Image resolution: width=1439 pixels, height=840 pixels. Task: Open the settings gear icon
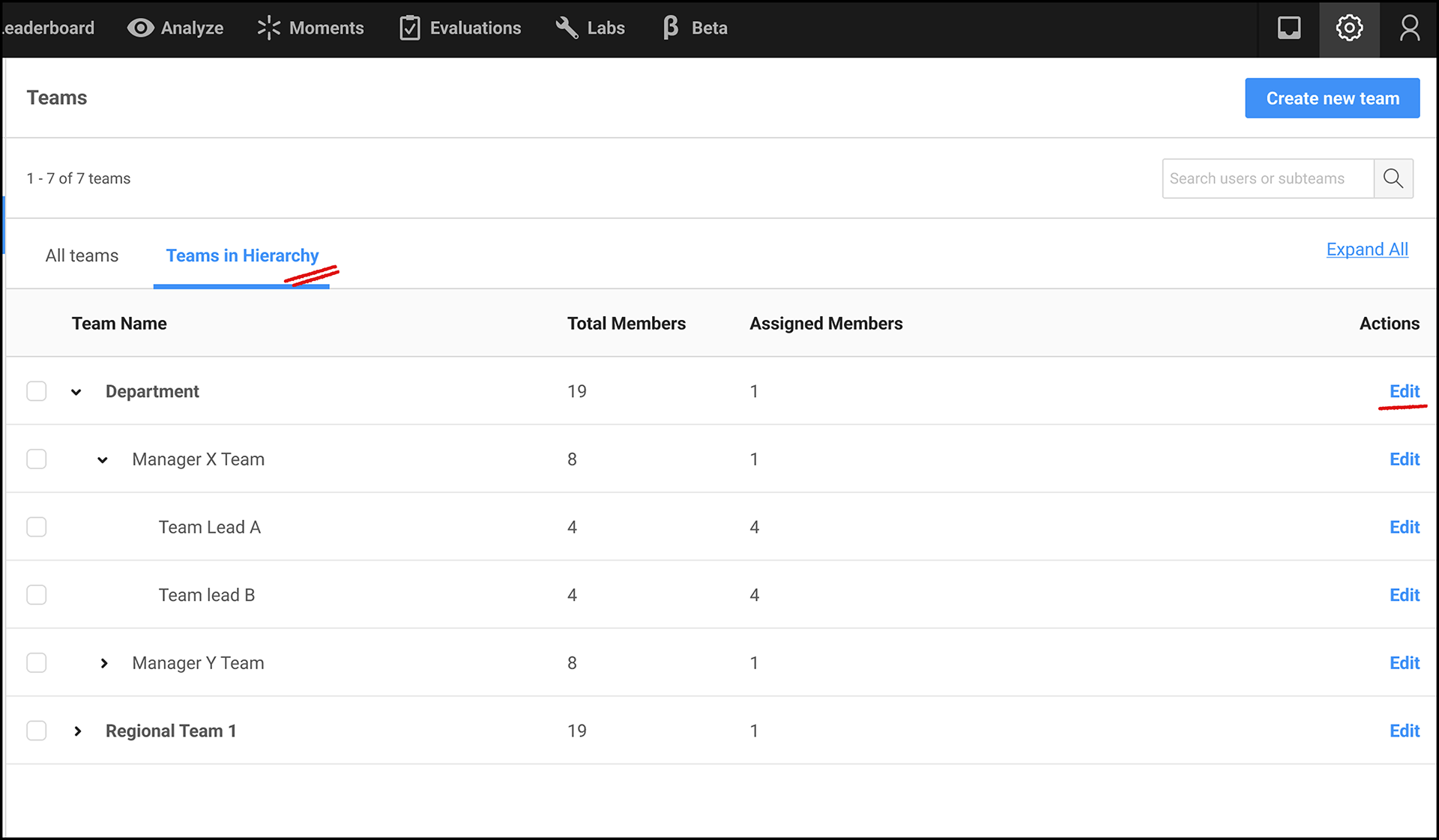point(1349,28)
